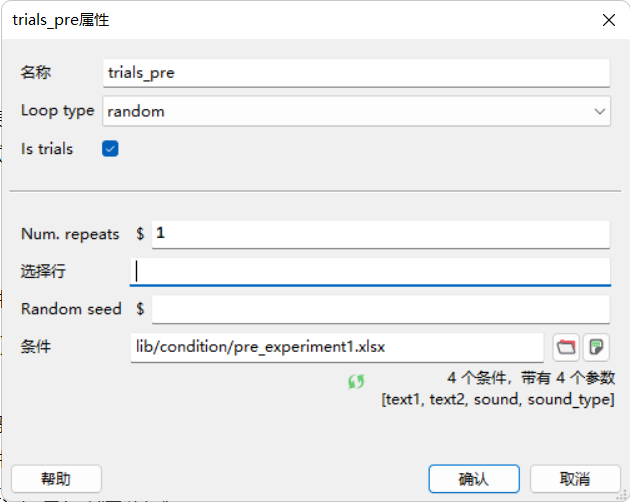Select the Random seed input box

[381, 309]
